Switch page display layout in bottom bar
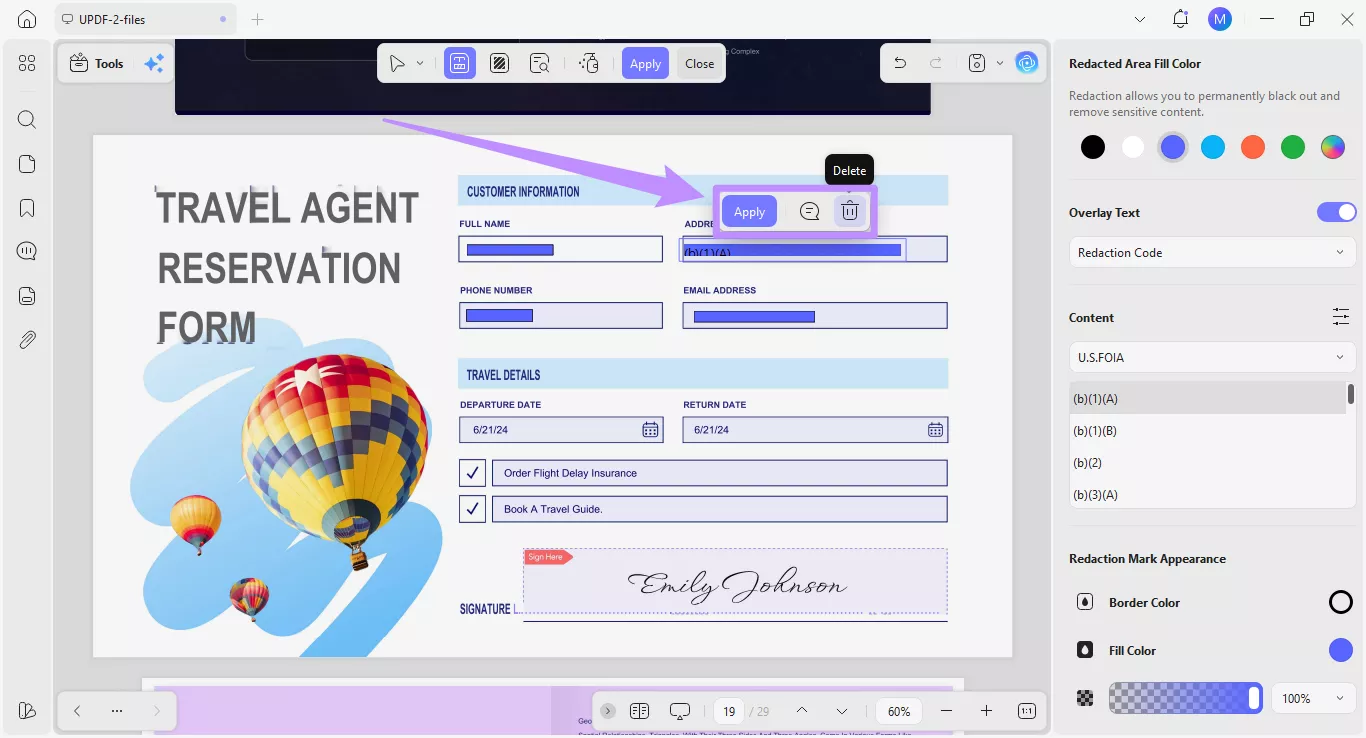The width and height of the screenshot is (1366, 738). coord(640,711)
